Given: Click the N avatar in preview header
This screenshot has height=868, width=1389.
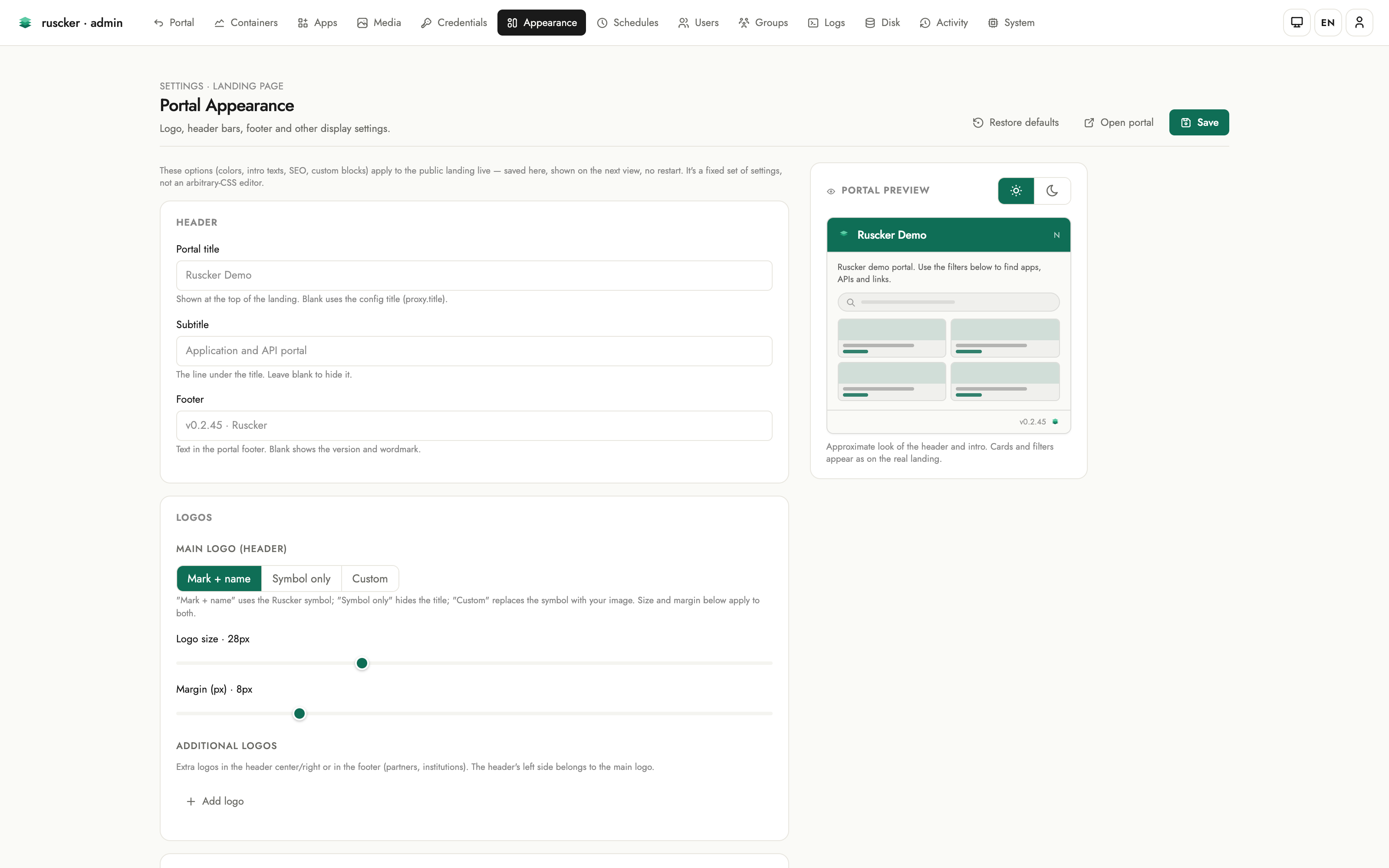Looking at the screenshot, I should tap(1056, 235).
